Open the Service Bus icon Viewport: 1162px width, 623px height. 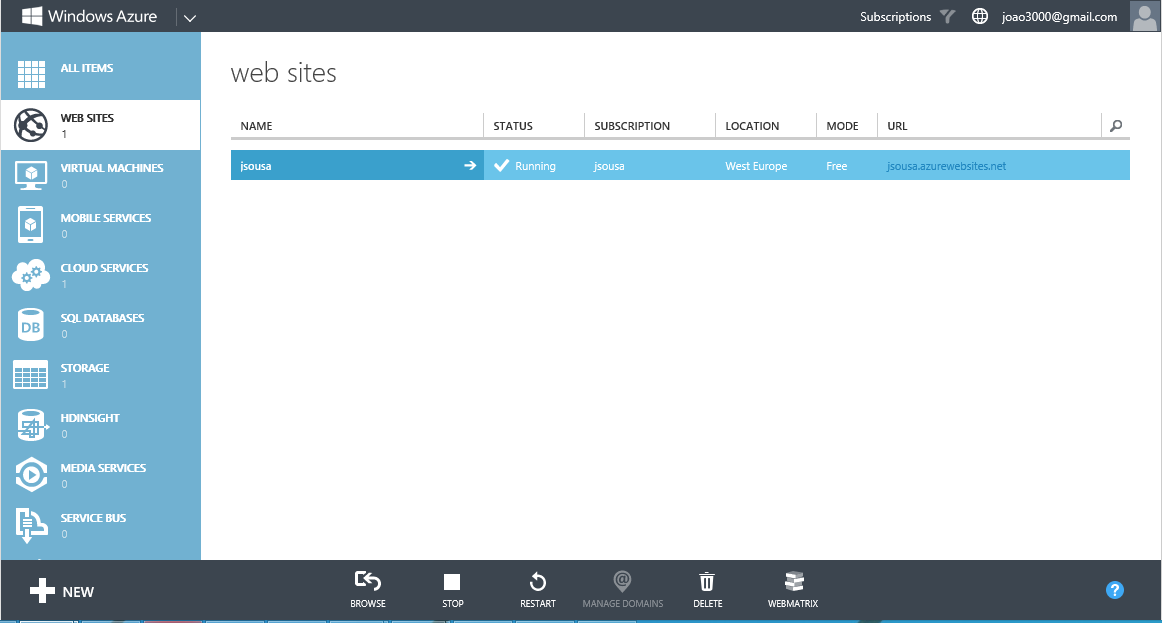coord(31,525)
